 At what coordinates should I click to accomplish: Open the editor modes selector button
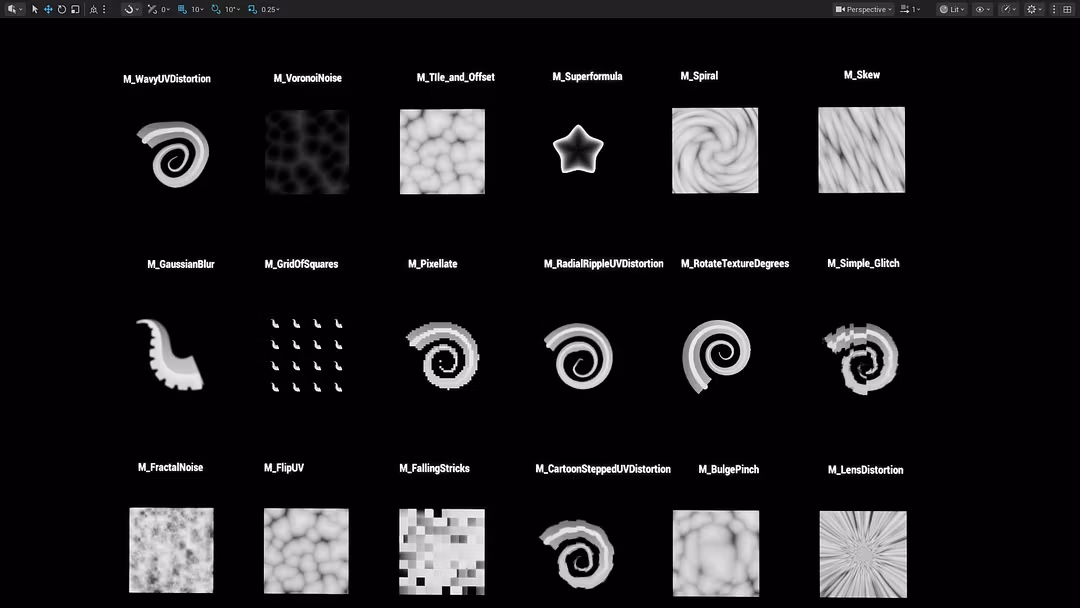click(14, 9)
